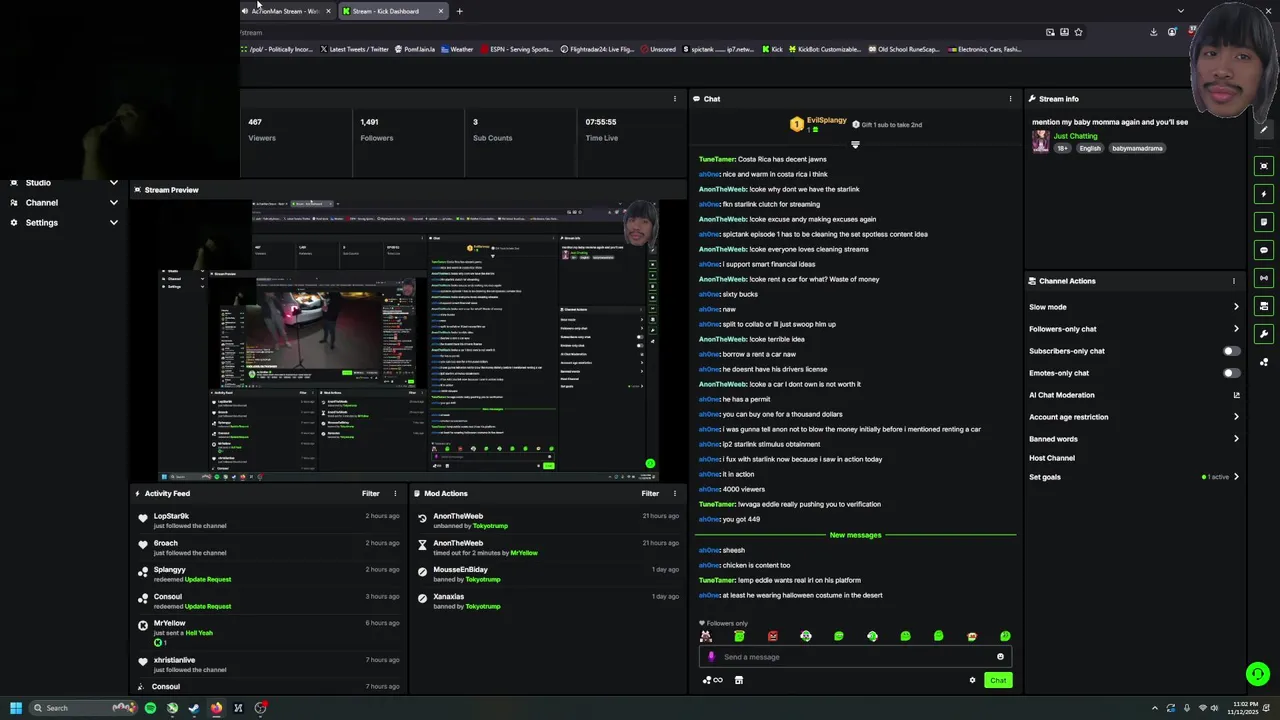This screenshot has height=720, width=1280.
Task: Show hidden system tray icons
Action: (x=1154, y=708)
